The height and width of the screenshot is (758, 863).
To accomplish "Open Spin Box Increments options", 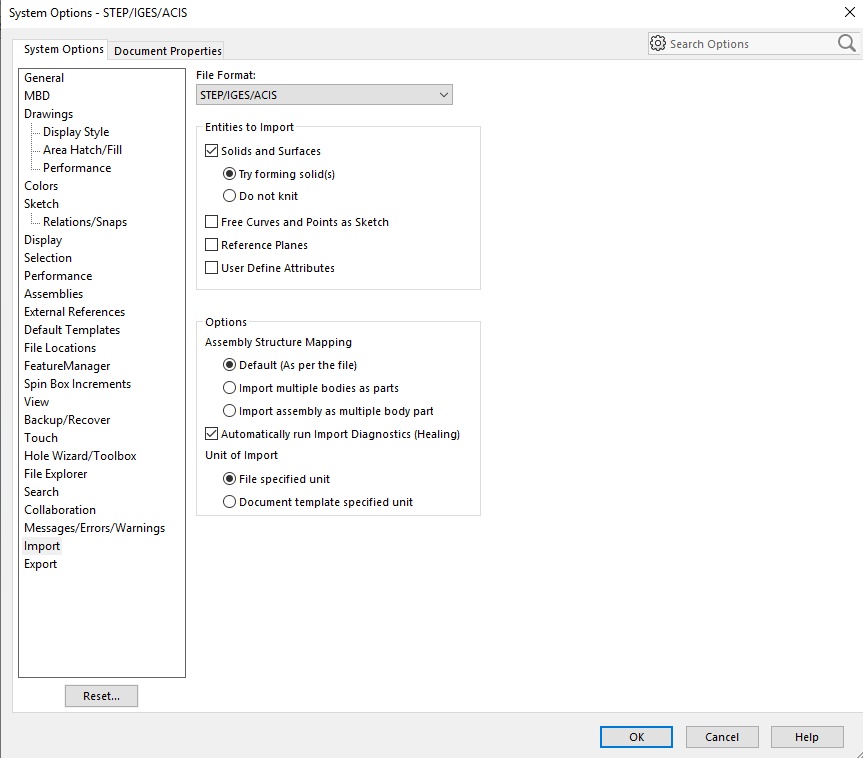I will (x=78, y=384).
